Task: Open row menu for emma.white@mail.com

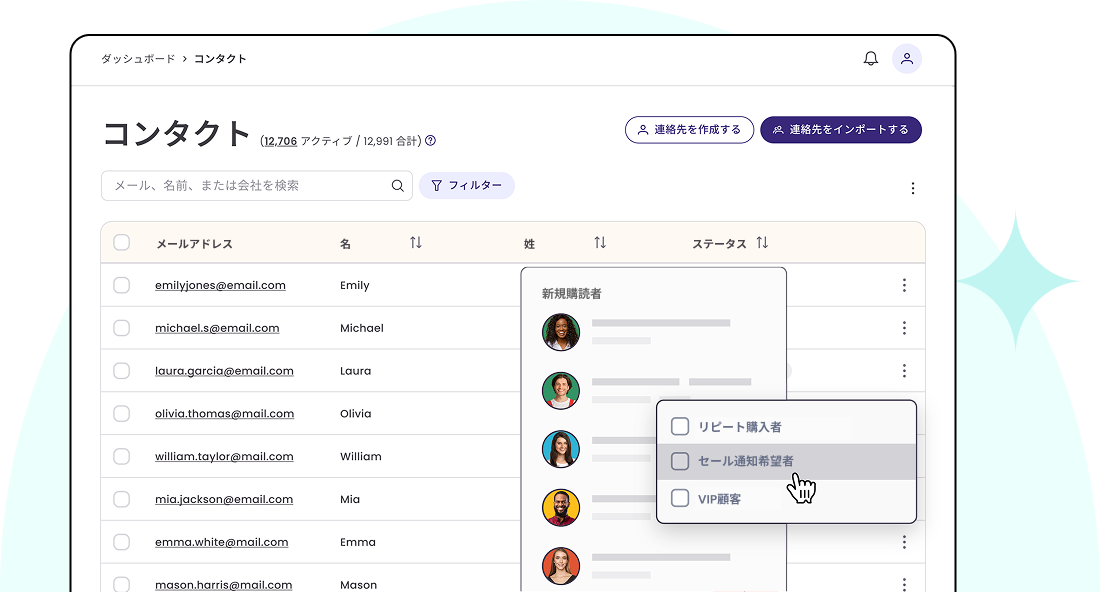Action: (x=904, y=541)
